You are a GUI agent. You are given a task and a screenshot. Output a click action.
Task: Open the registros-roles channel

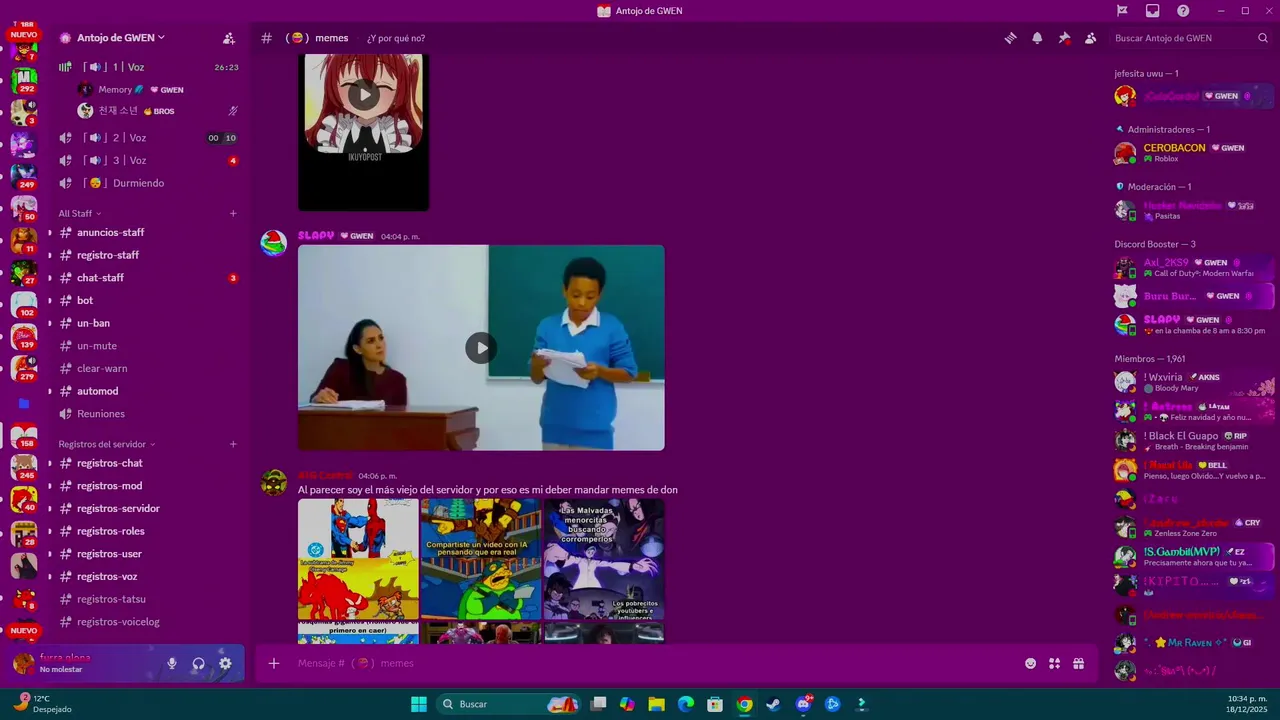148,531
